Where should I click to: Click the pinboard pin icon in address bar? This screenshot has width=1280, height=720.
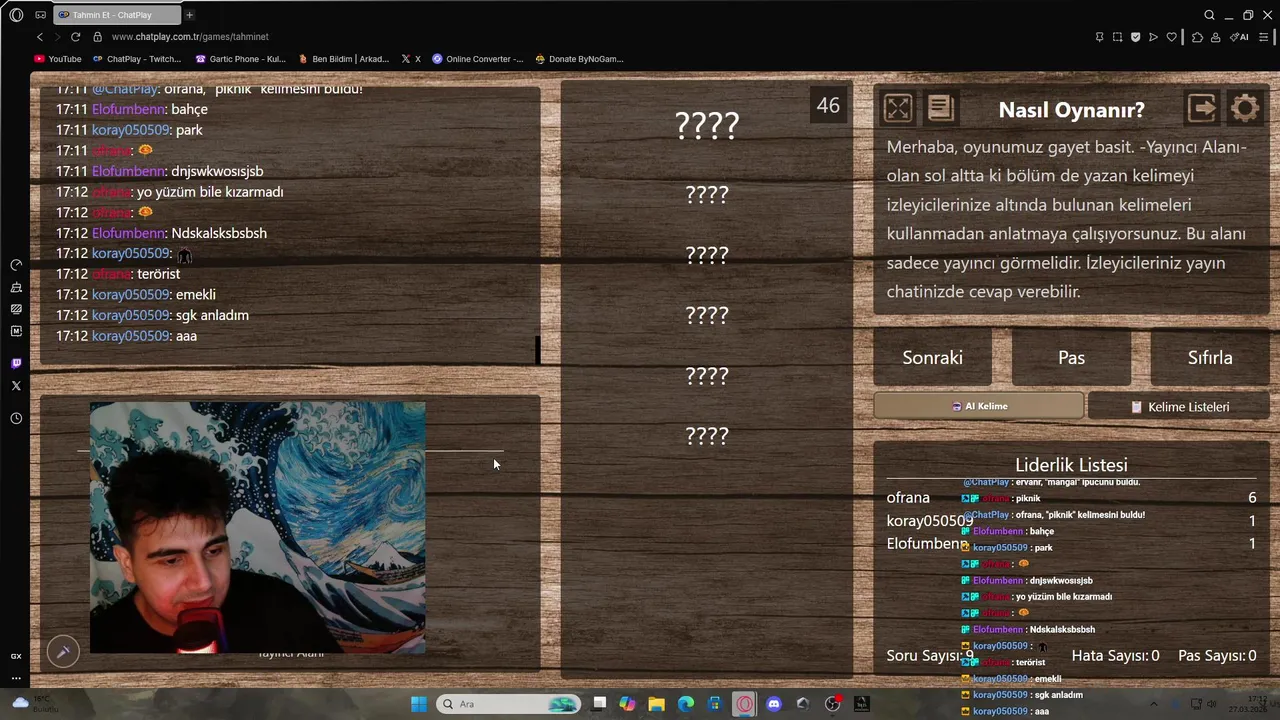tap(1099, 37)
